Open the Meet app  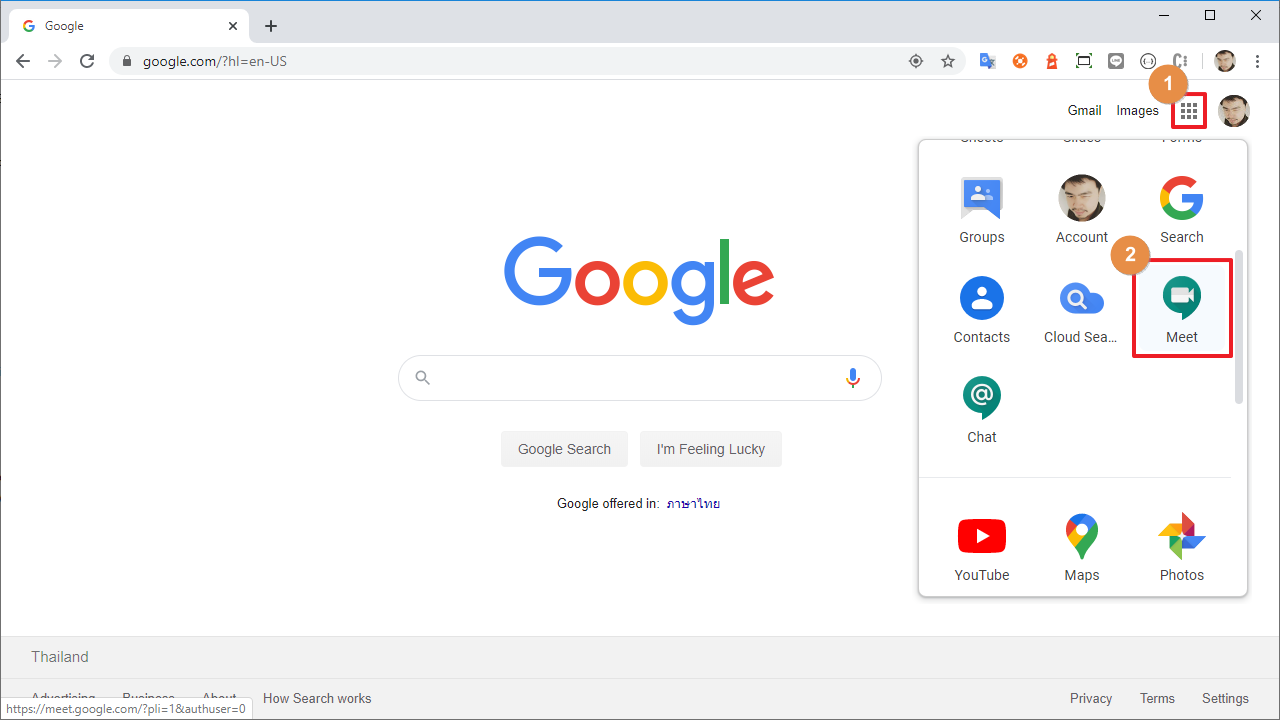click(x=1182, y=309)
